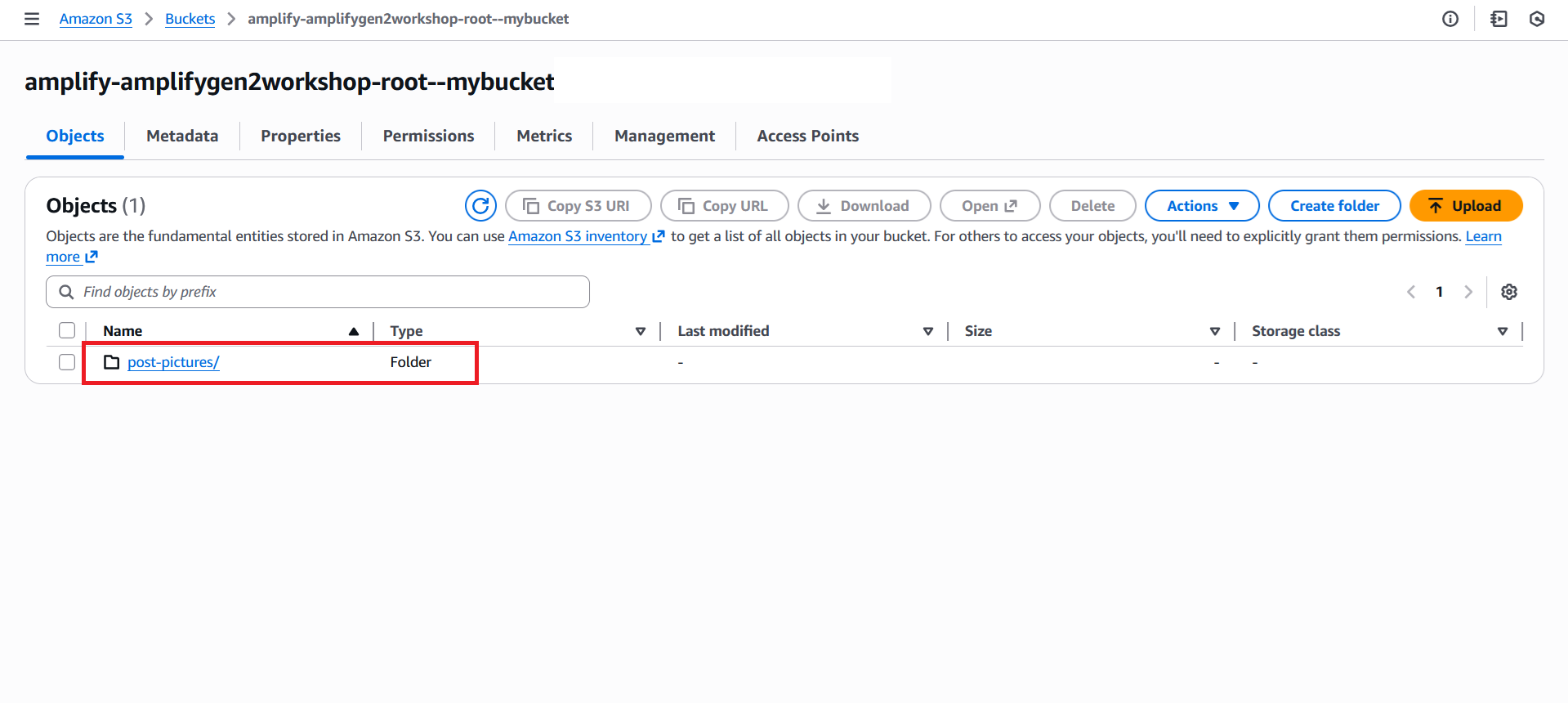Switch to the Access Points tab
1568x703 pixels.
[807, 136]
